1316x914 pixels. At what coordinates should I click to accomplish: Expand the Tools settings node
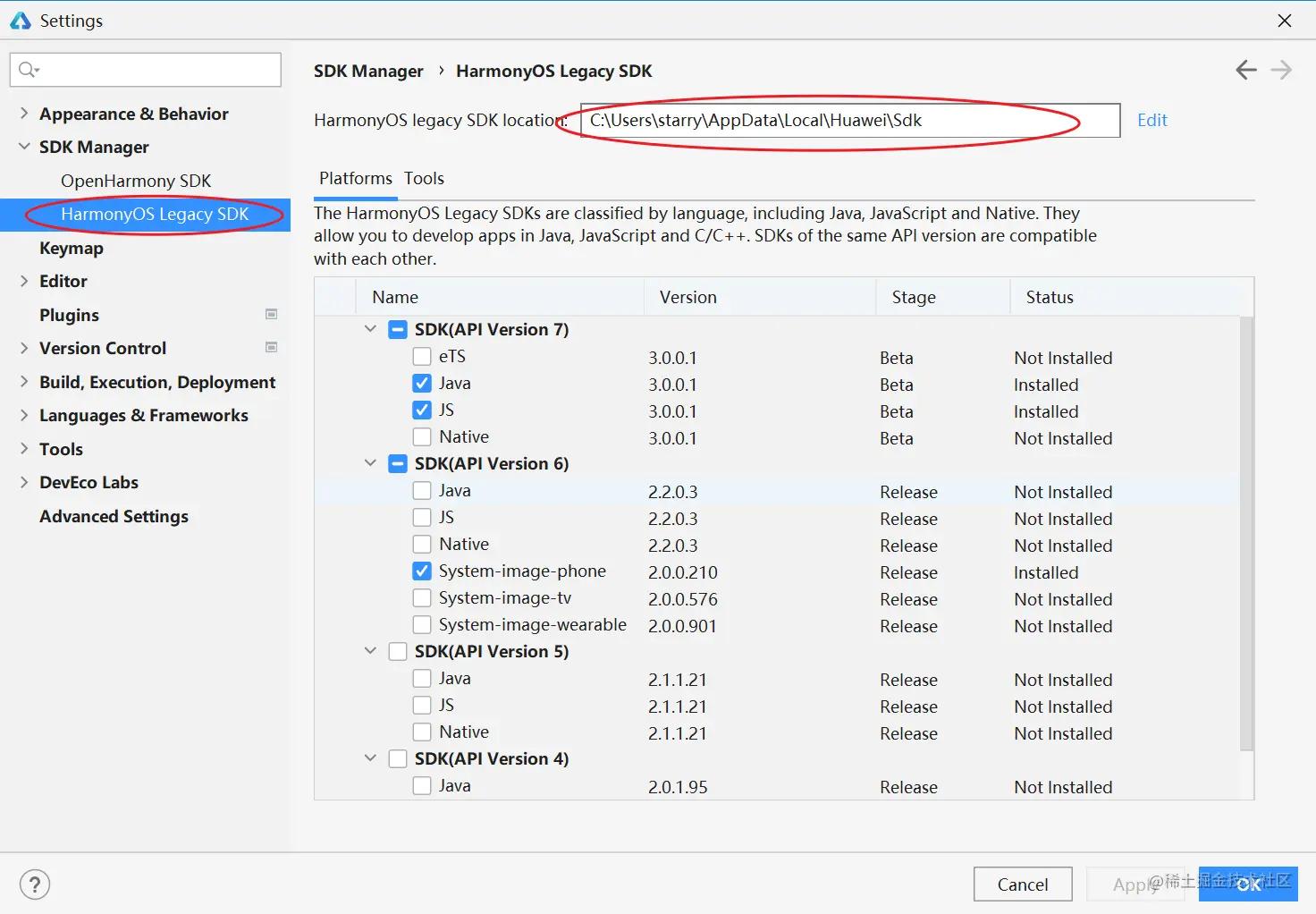24,449
